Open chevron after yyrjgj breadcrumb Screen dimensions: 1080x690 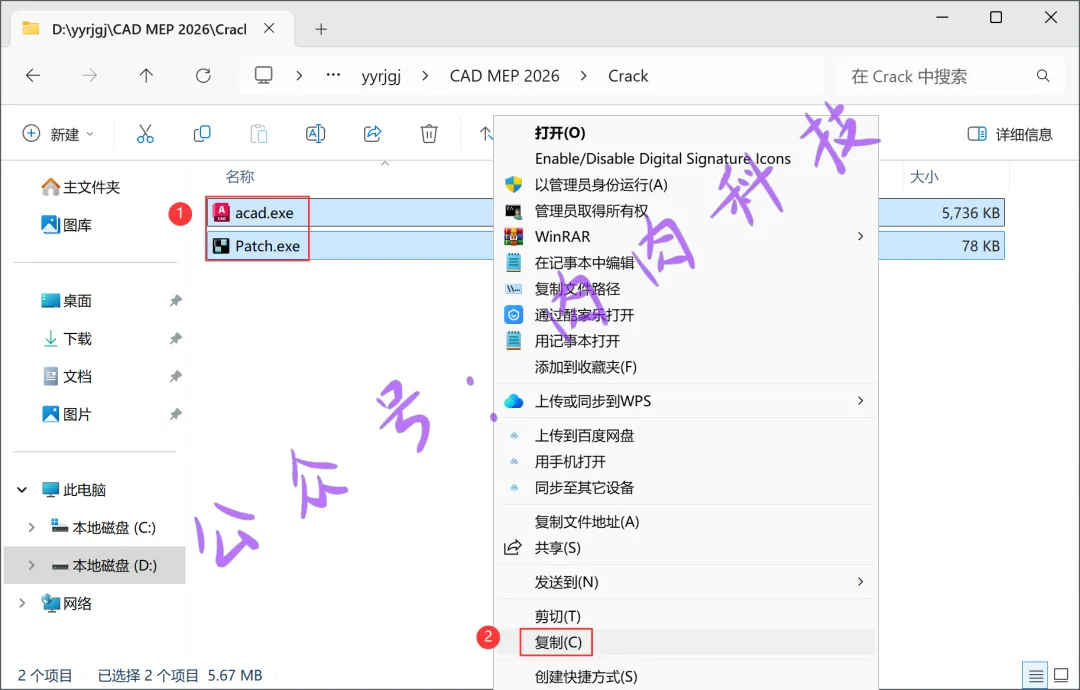click(x=425, y=76)
